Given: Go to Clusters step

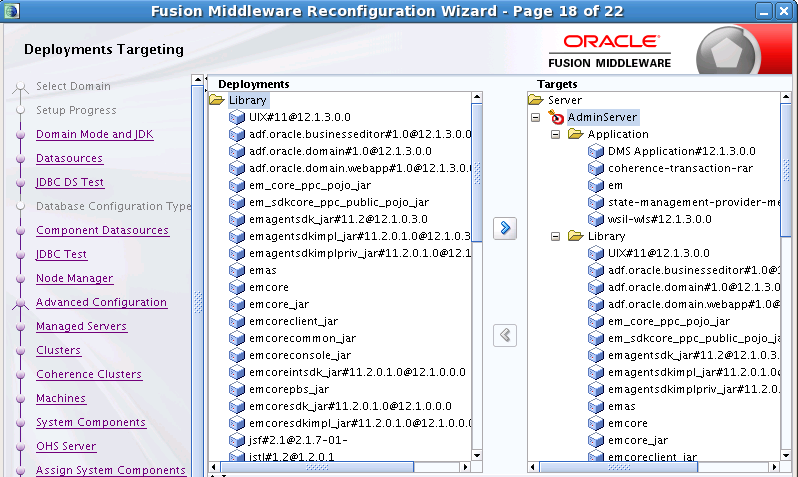Looking at the screenshot, I should 59,350.
